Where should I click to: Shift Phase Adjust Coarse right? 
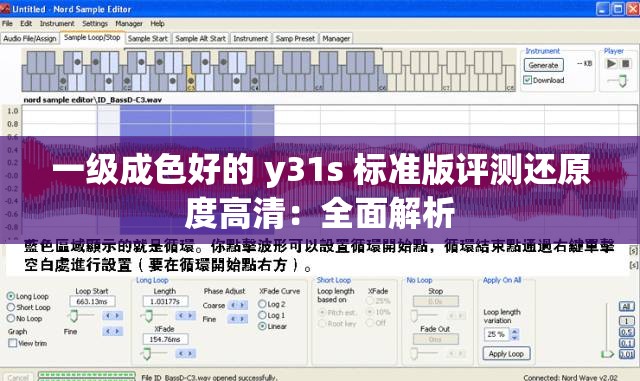(242, 305)
